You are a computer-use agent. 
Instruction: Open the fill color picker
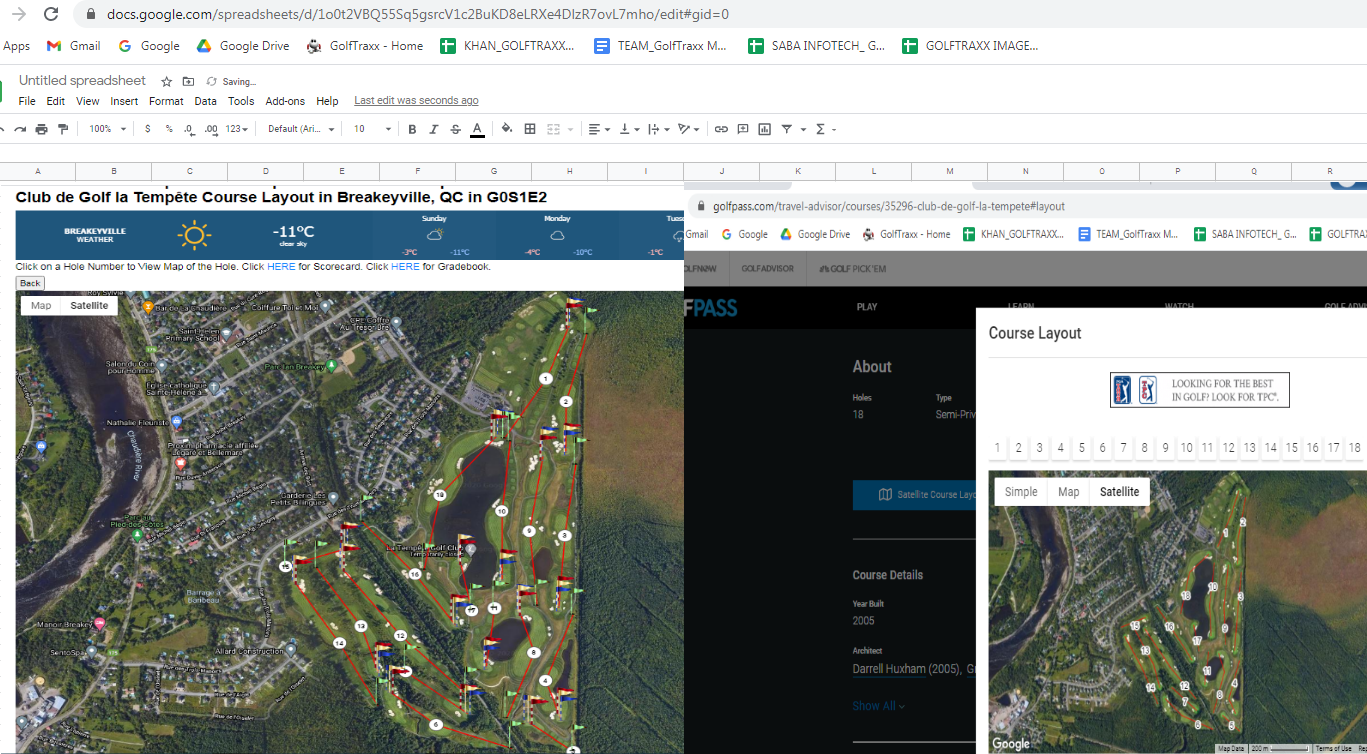(507, 129)
